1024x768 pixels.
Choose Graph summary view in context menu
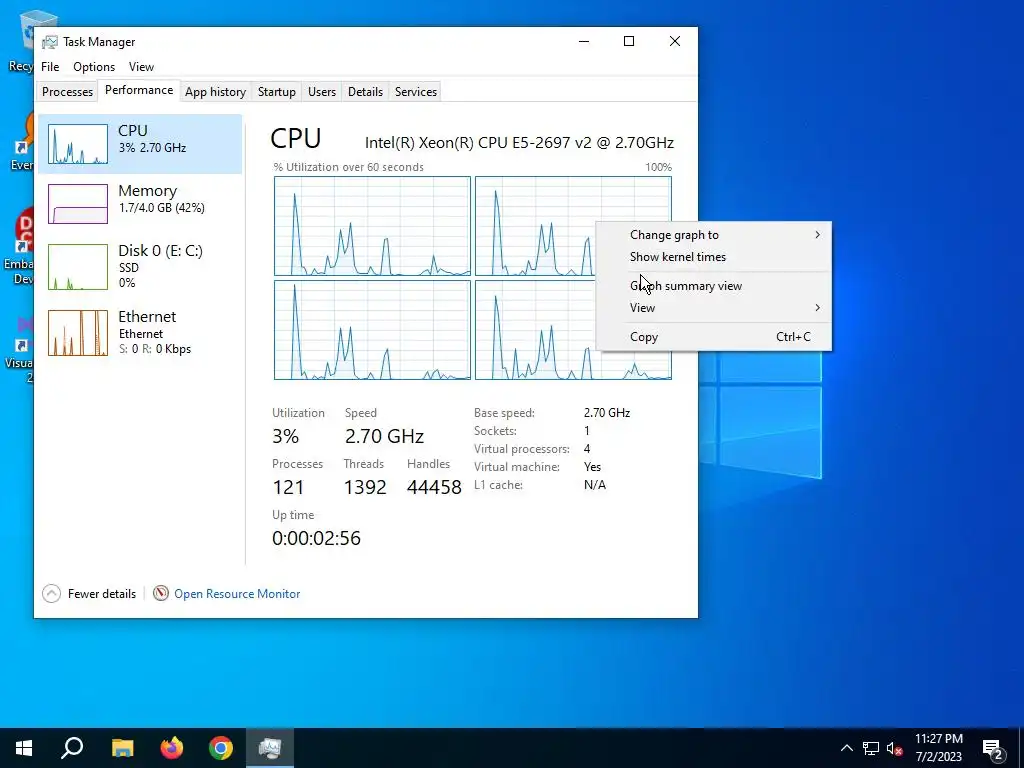pyautogui.click(x=714, y=286)
